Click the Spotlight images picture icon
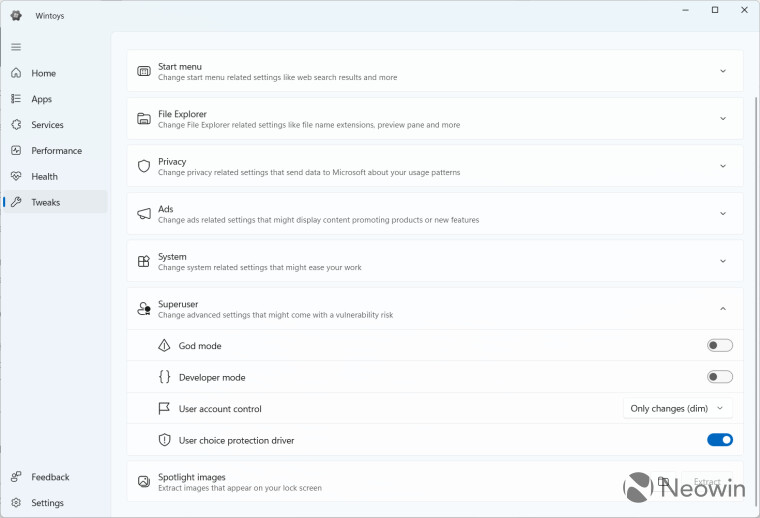 144,482
